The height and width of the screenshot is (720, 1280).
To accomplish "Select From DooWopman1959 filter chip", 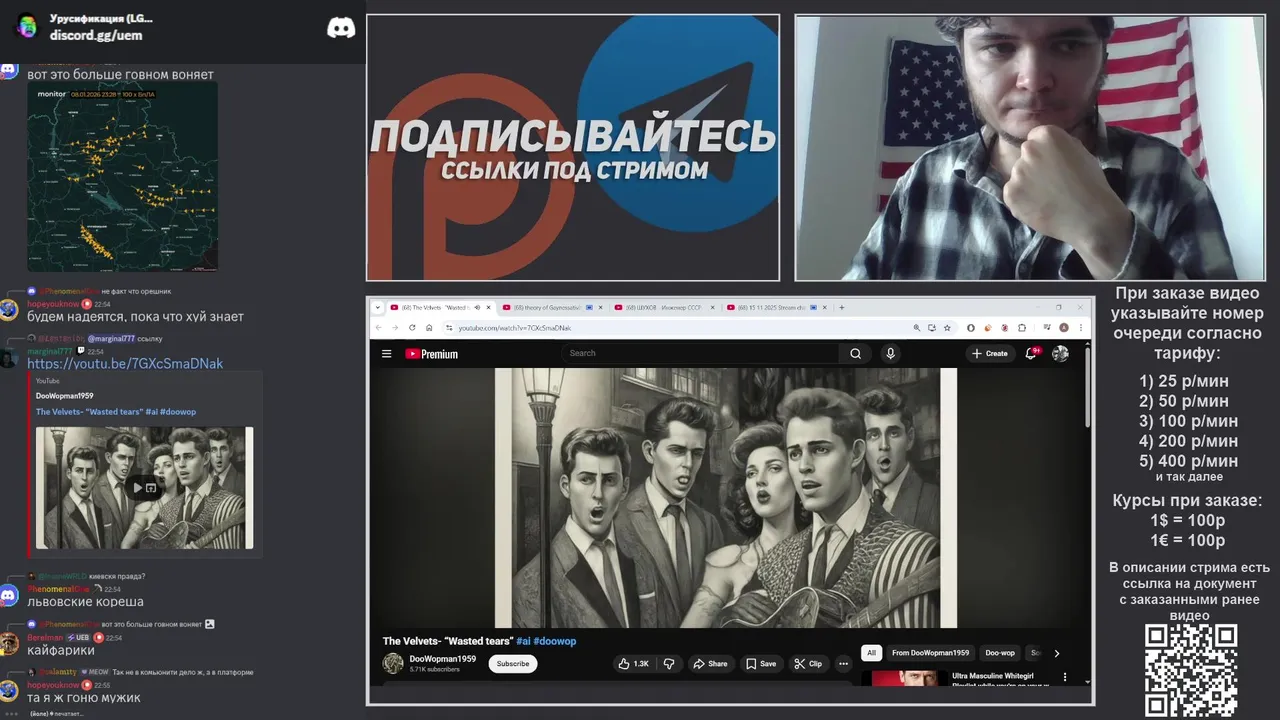I will coord(930,653).
